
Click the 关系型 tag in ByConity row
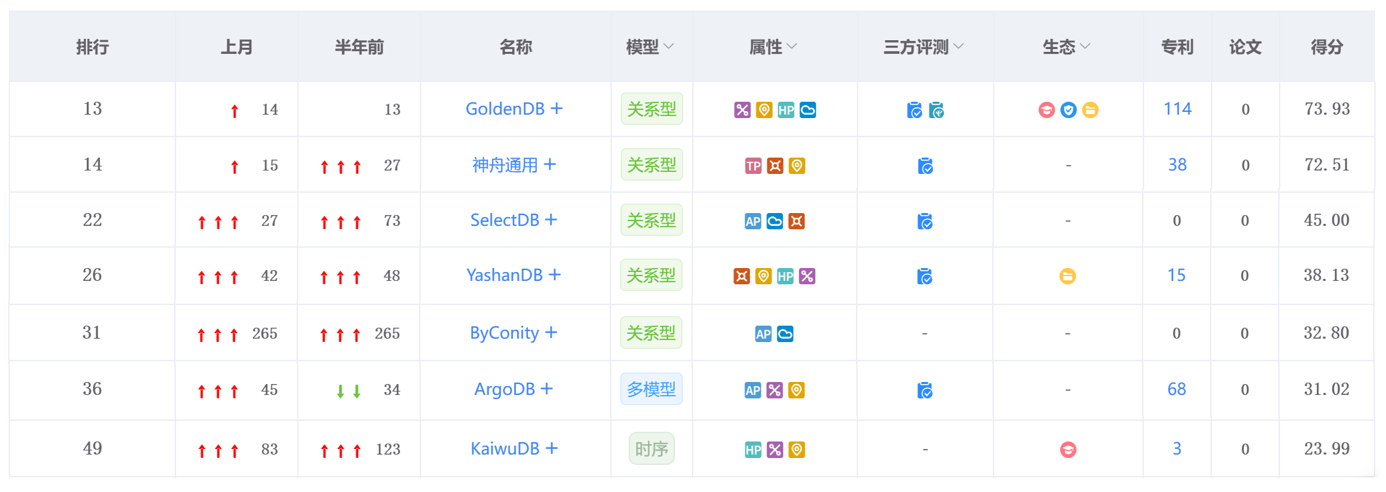pyautogui.click(x=651, y=333)
